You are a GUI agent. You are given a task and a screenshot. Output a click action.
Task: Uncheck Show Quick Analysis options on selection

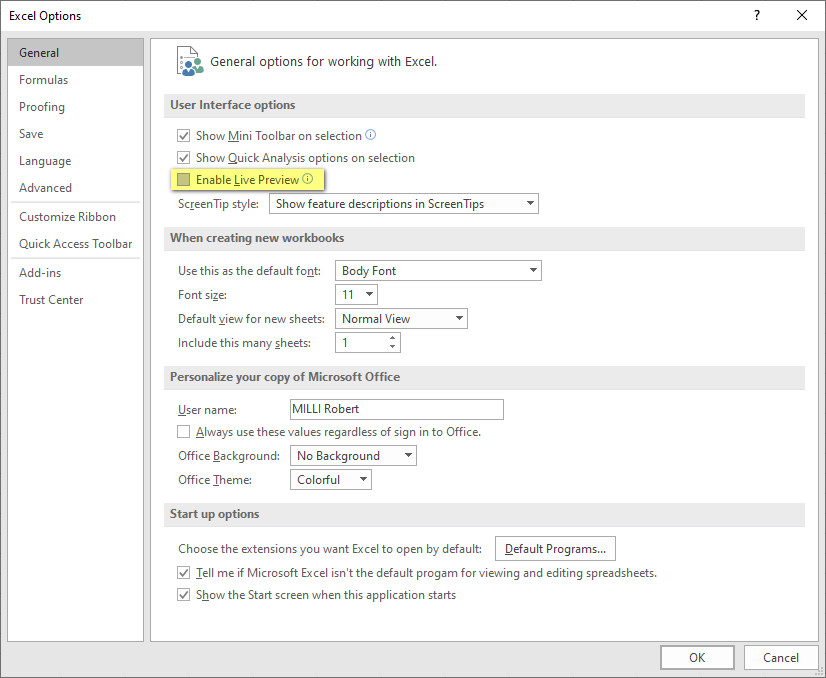tap(183, 158)
